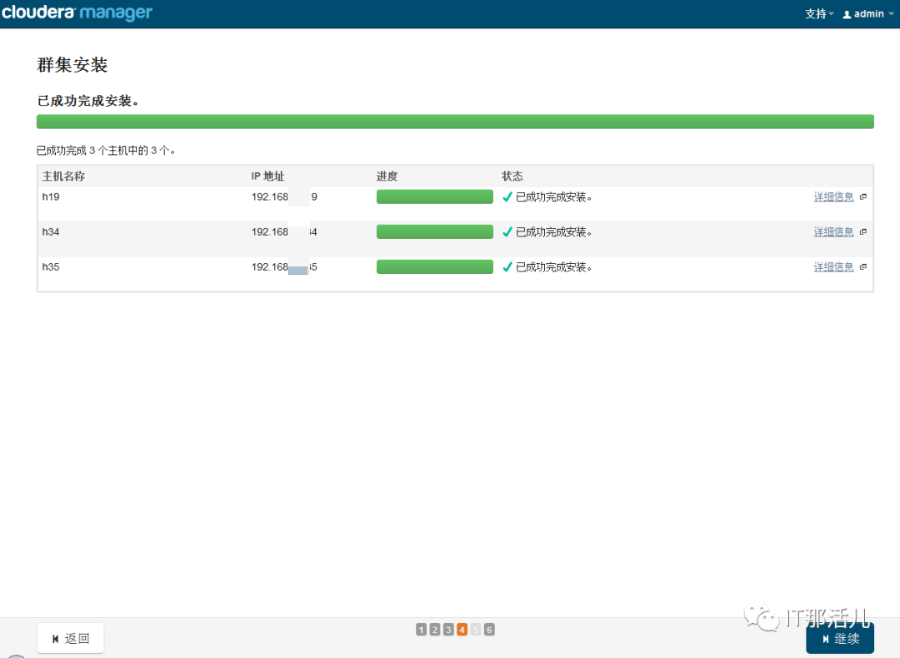
Task: Click external-link icon in h19 row
Action: 863,197
